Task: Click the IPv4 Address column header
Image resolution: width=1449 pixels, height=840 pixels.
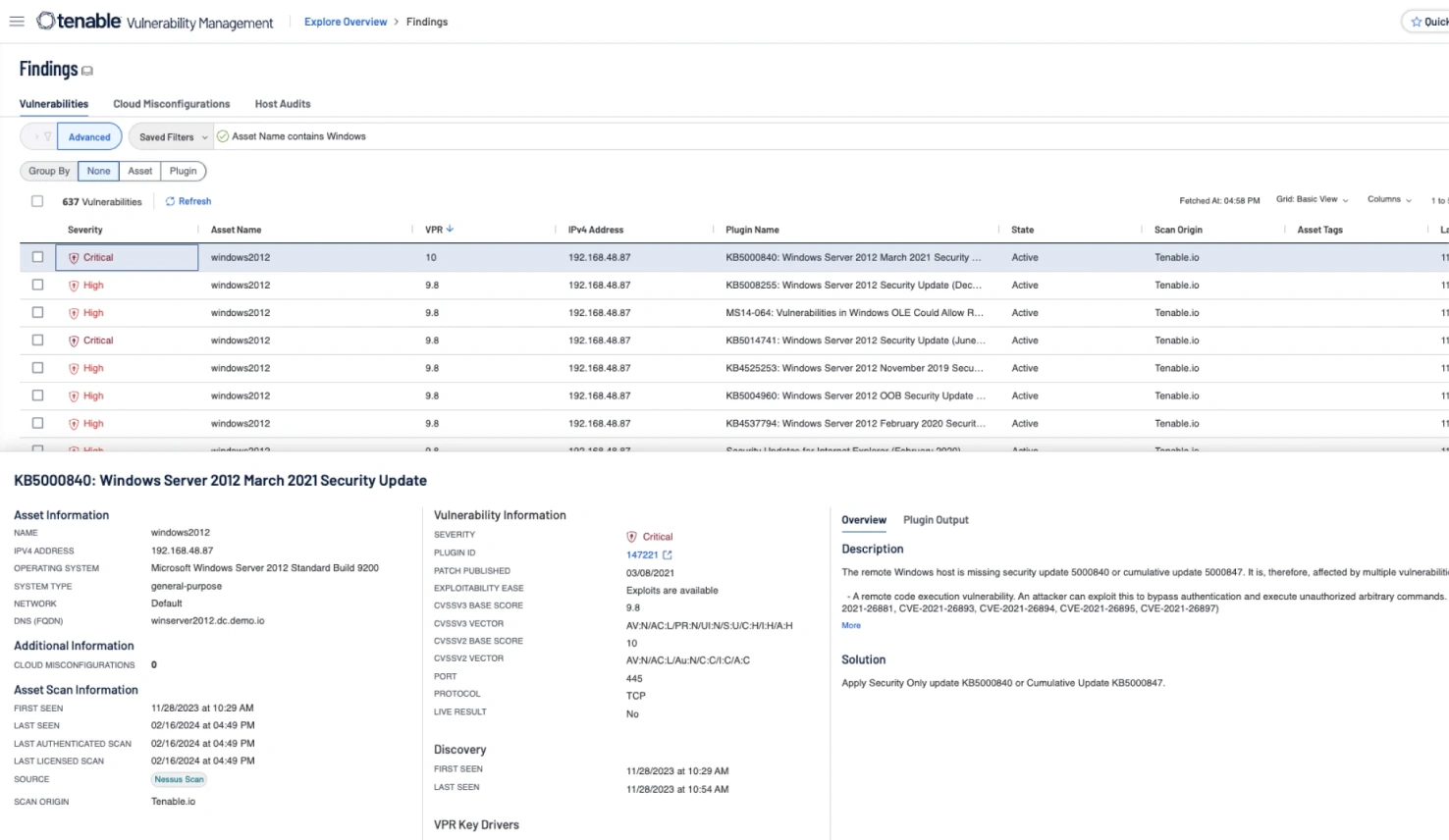Action: (x=596, y=230)
